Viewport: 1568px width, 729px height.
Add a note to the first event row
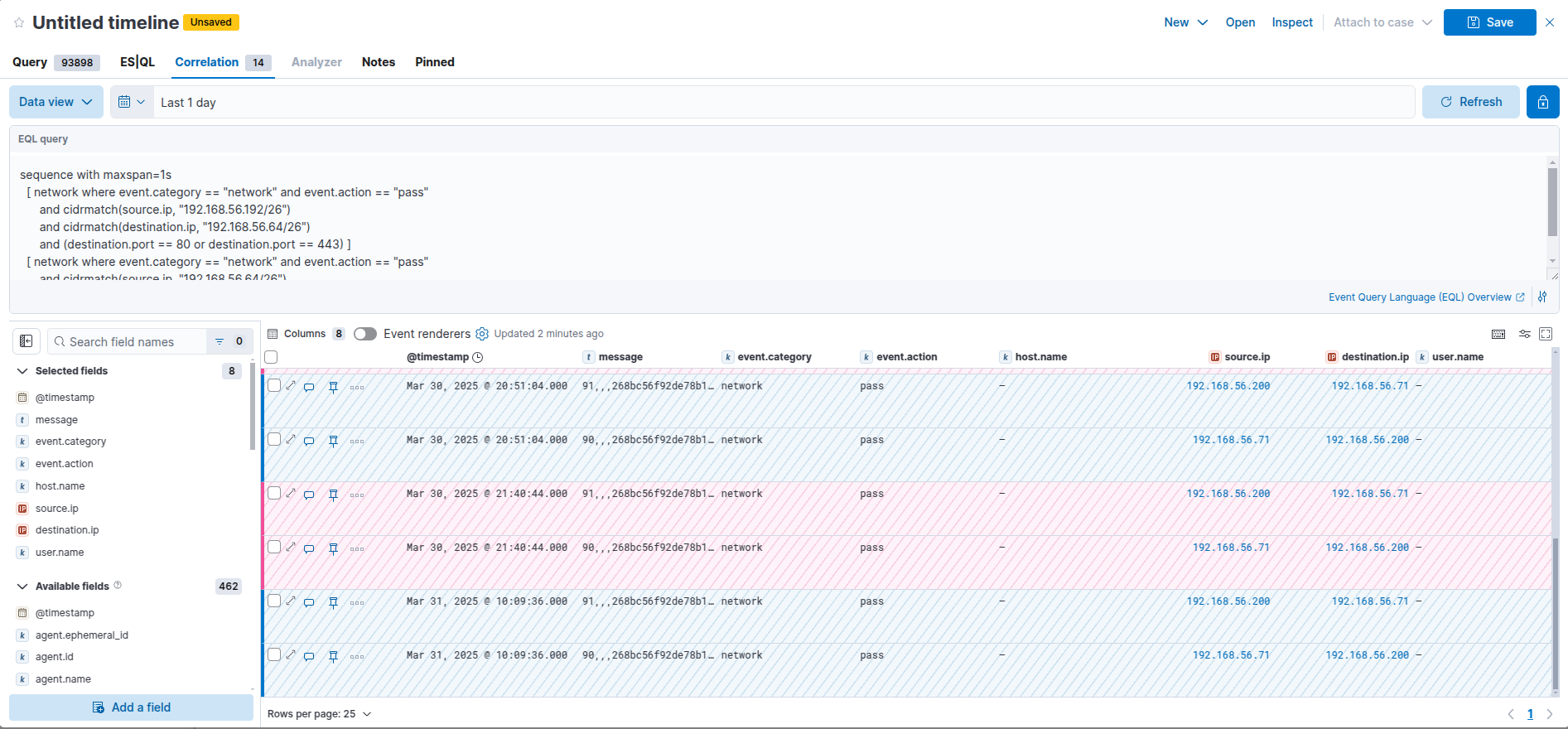pos(309,387)
